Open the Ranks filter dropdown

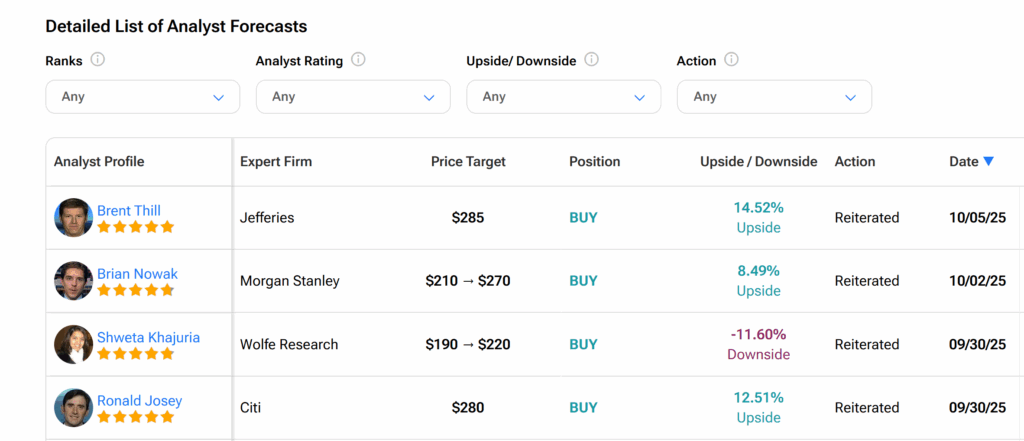point(143,97)
